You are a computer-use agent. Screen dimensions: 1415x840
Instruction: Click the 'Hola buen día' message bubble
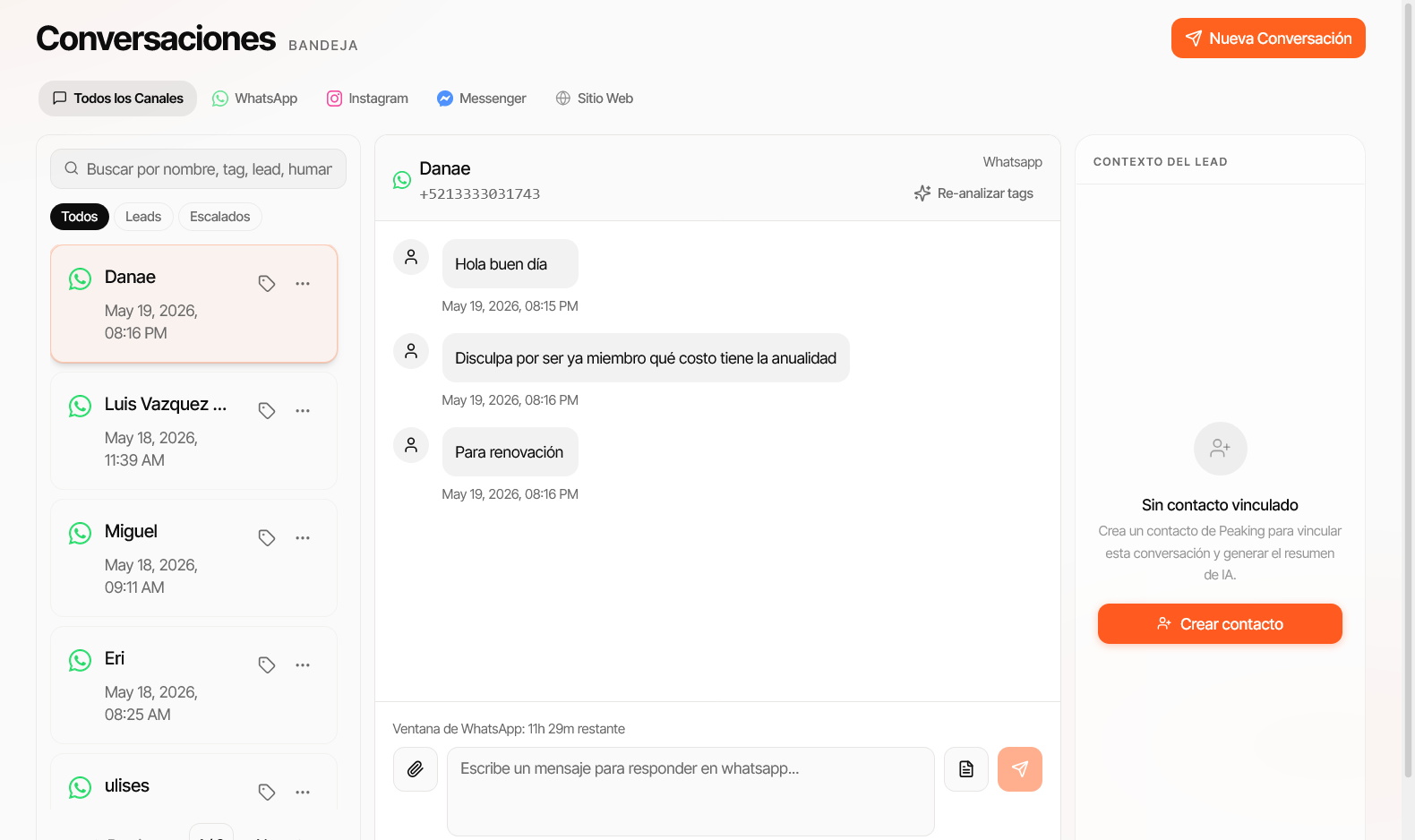(x=510, y=264)
